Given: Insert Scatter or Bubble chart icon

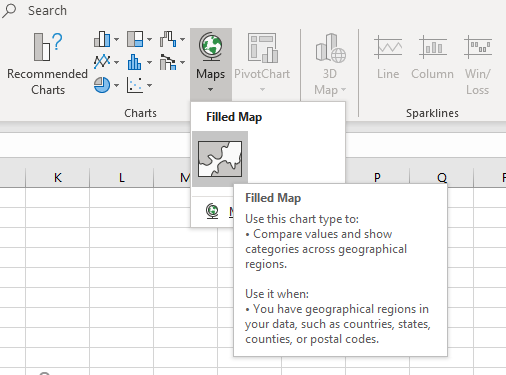Looking at the screenshot, I should (135, 85).
